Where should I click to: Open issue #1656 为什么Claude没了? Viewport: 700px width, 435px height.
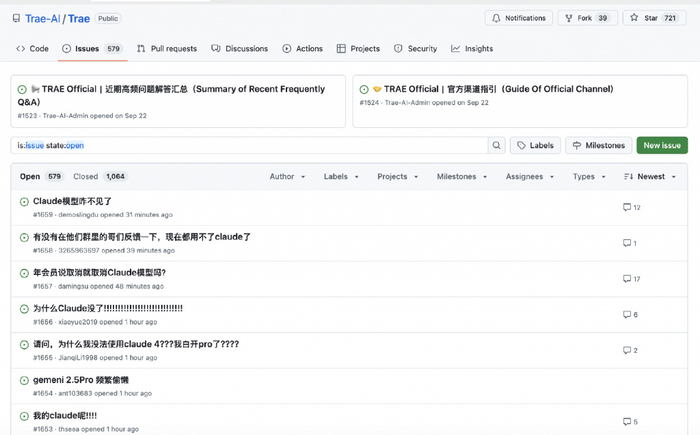108,308
